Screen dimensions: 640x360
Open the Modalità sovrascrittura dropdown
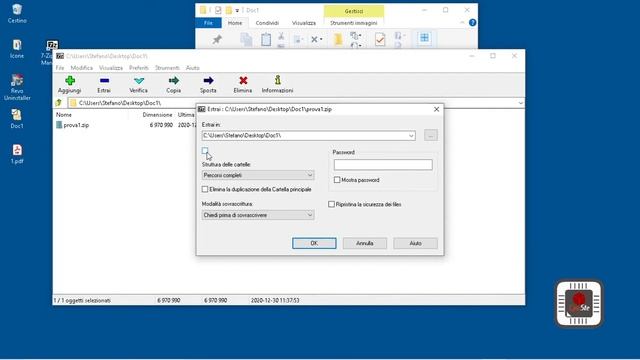tap(258, 215)
